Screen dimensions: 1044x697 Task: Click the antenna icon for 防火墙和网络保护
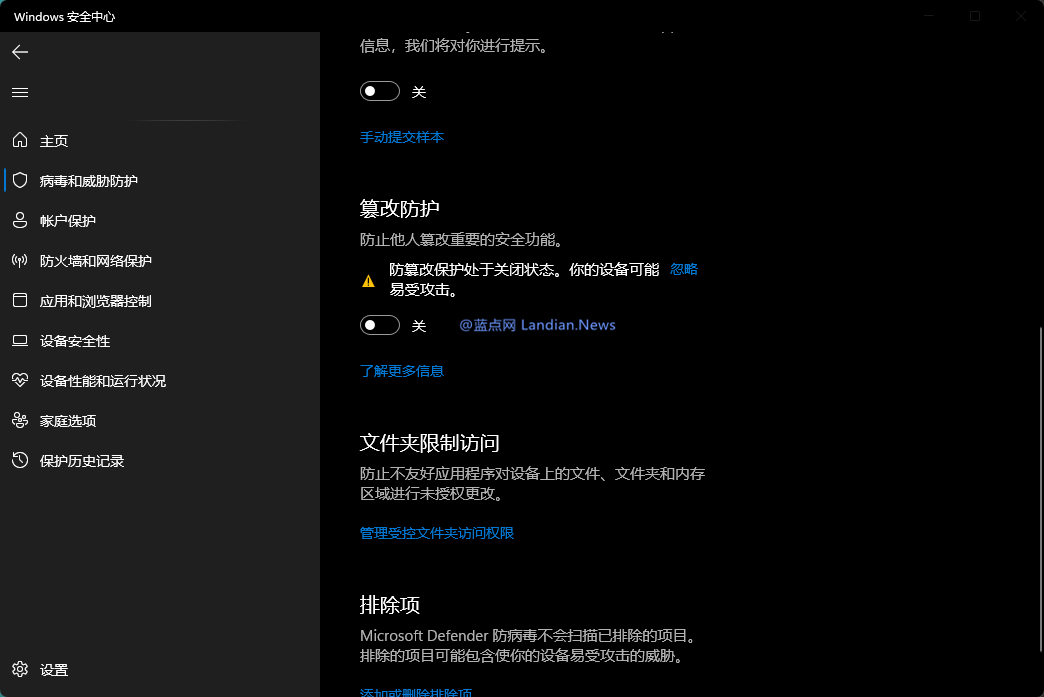pyautogui.click(x=20, y=260)
